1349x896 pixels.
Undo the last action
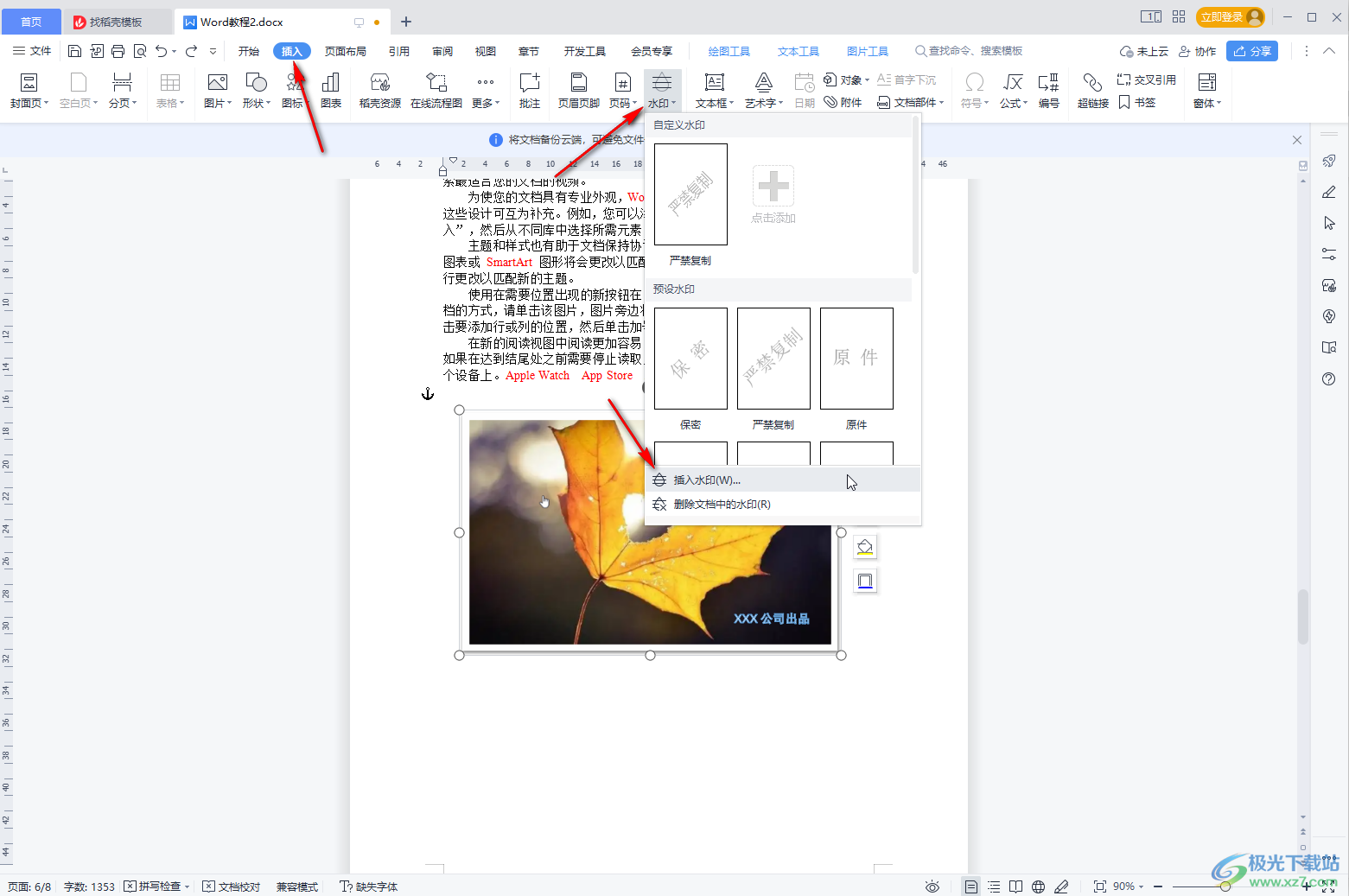coord(161,51)
